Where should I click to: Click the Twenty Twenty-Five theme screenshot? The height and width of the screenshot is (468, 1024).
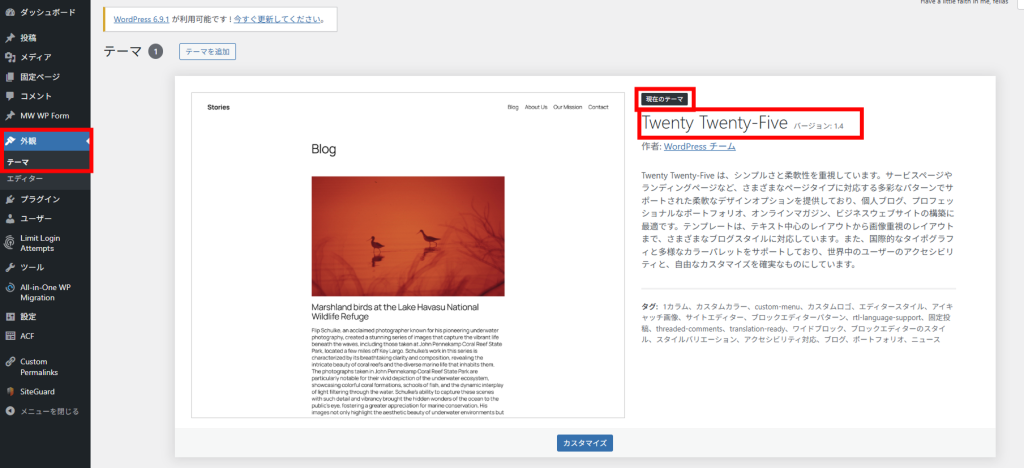[x=408, y=255]
